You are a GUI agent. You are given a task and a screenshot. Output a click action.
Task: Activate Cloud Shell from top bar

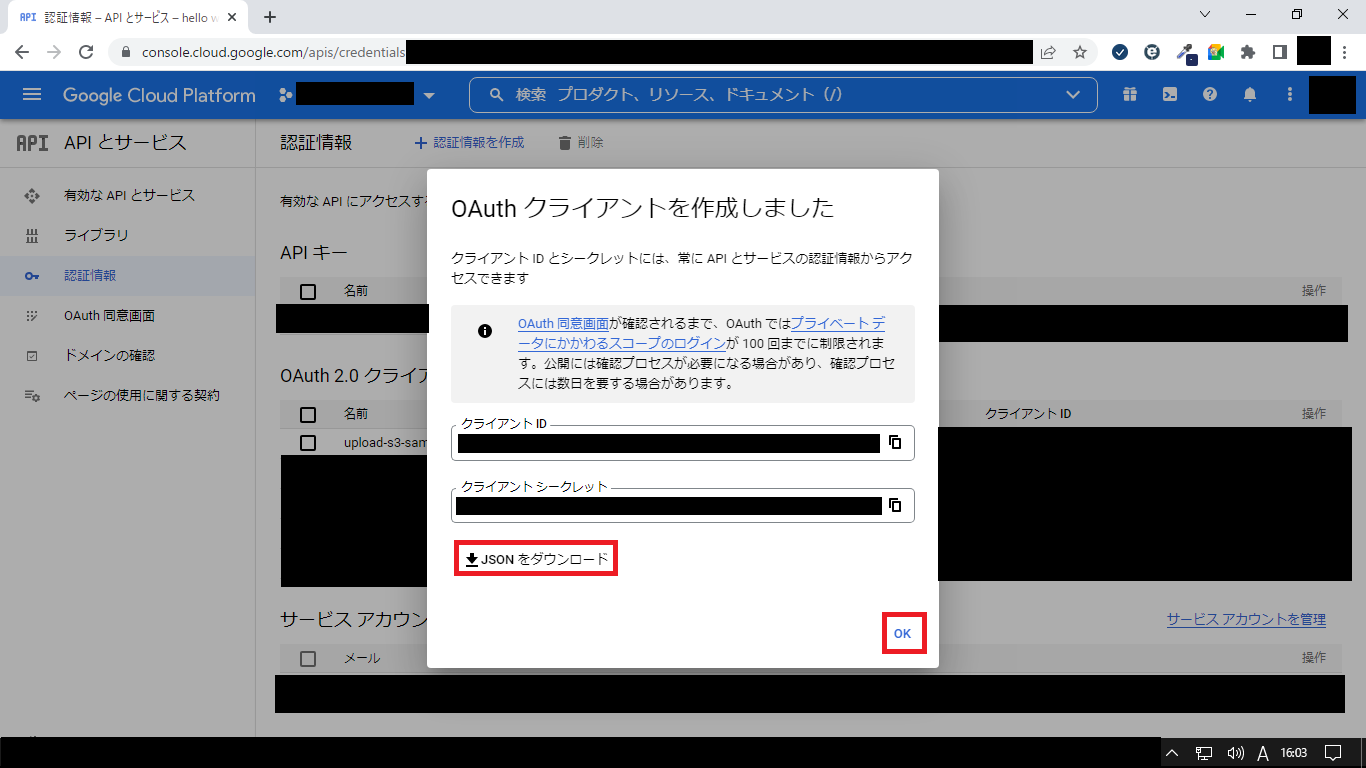click(x=1169, y=95)
